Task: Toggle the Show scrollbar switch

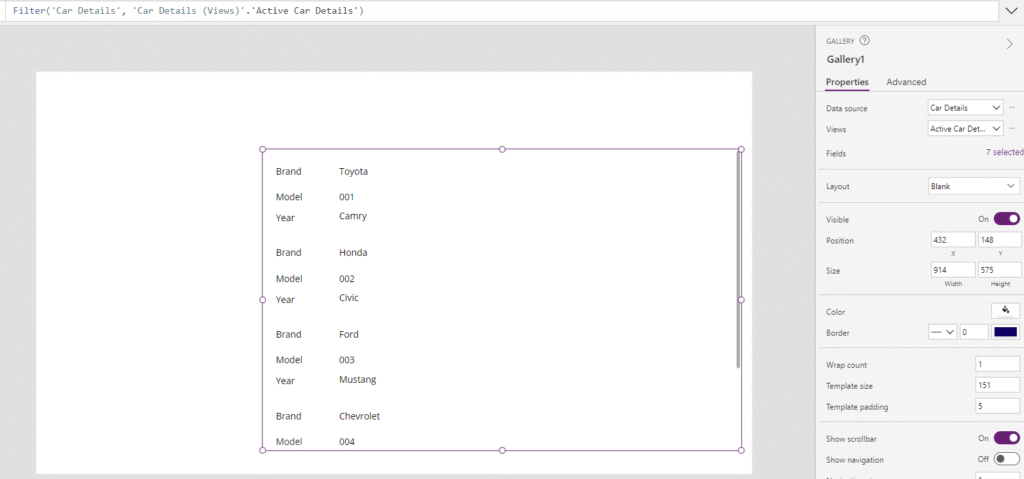Action: (1006, 438)
